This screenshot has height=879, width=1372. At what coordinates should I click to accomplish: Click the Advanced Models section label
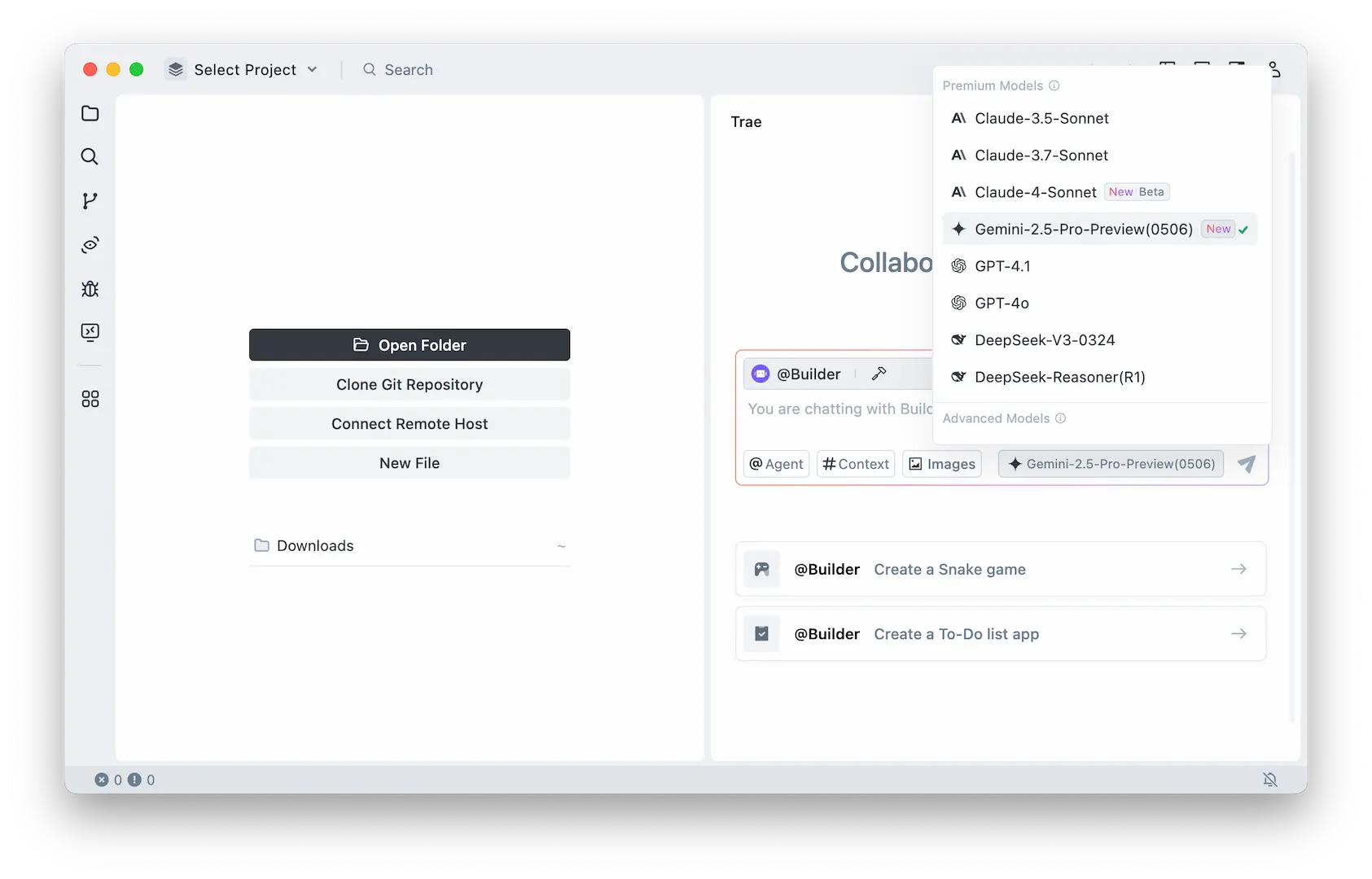pos(996,418)
